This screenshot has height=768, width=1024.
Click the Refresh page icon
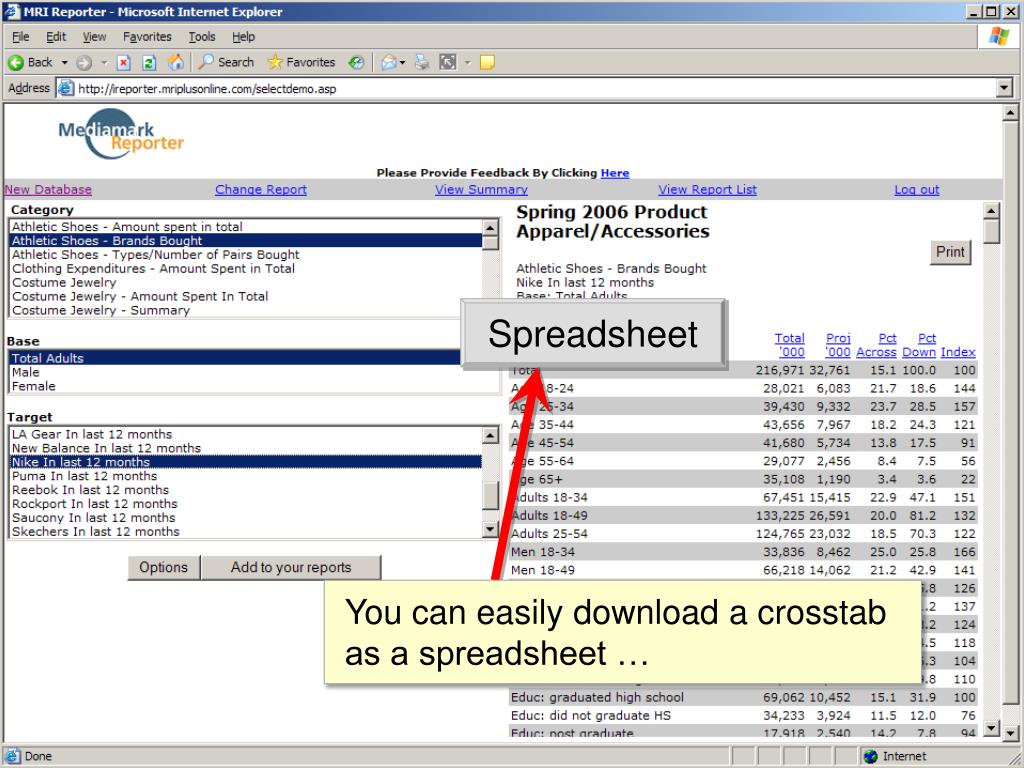pyautogui.click(x=149, y=63)
